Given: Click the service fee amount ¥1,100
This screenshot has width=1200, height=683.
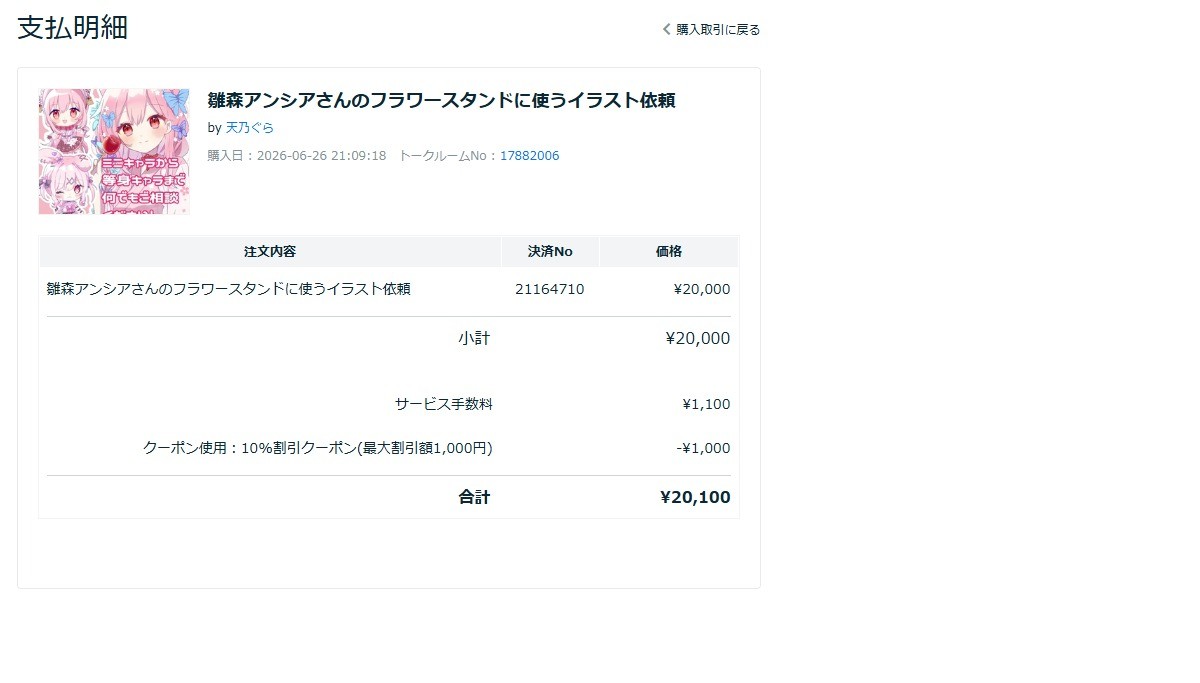Looking at the screenshot, I should tap(706, 404).
